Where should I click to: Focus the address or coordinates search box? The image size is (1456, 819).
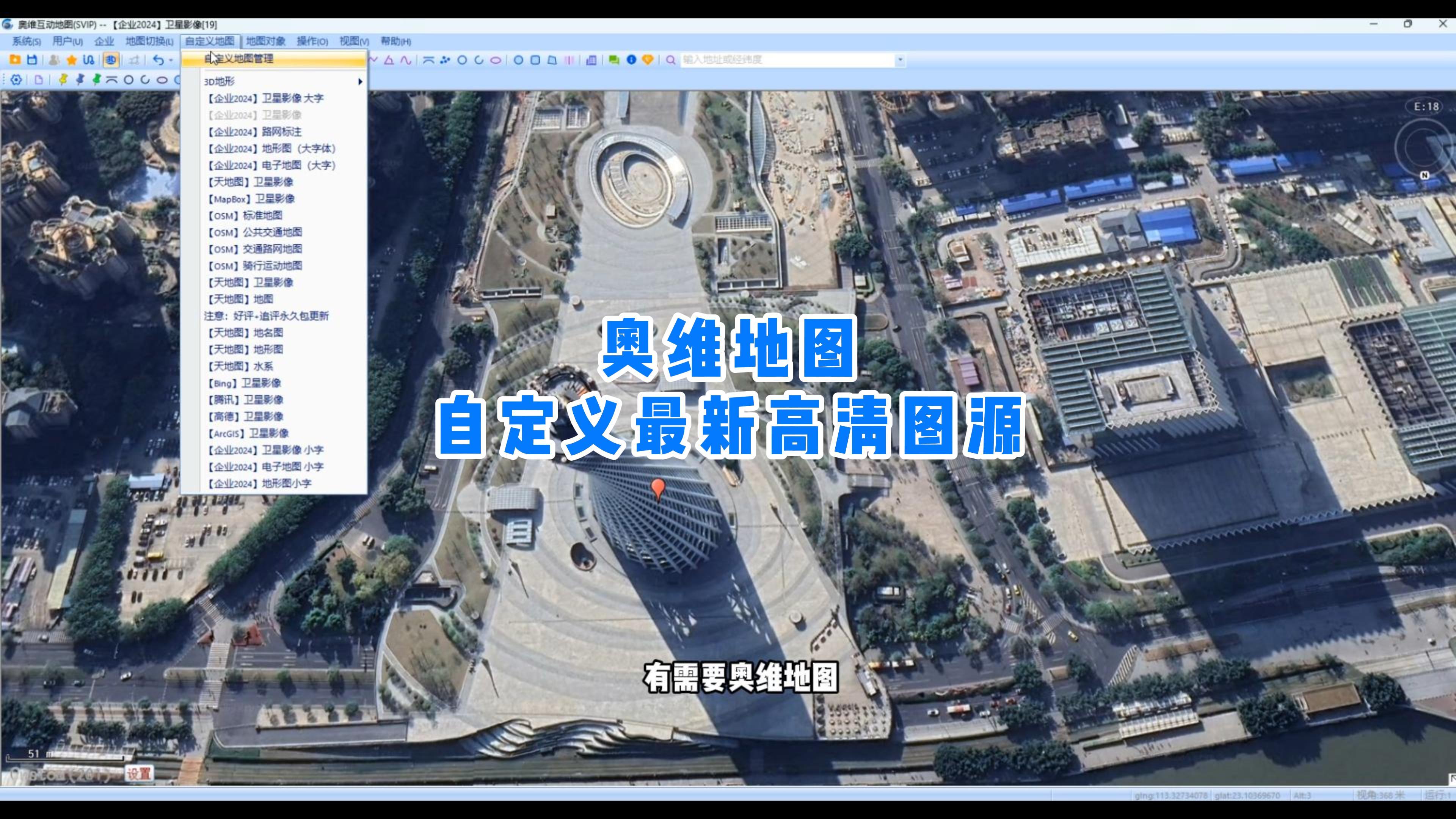pyautogui.click(x=788, y=60)
